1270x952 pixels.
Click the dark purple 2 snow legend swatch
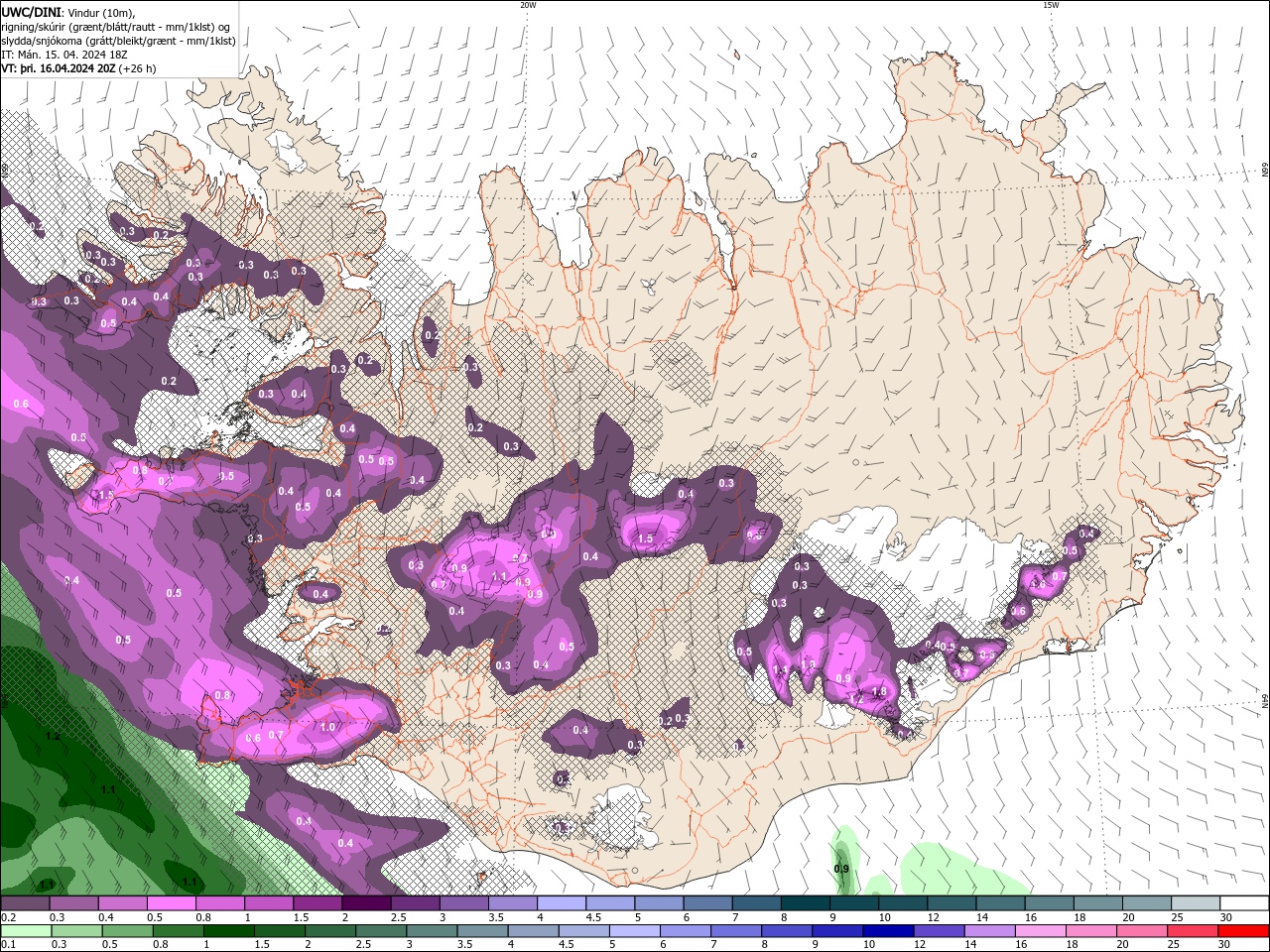[365, 903]
